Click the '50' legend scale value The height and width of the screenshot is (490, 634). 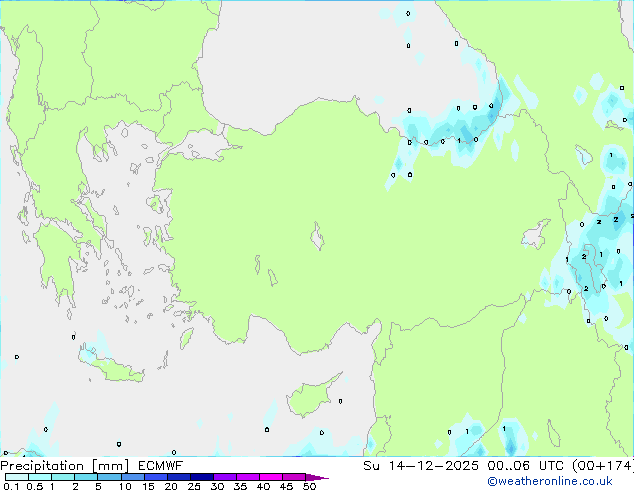310,486
